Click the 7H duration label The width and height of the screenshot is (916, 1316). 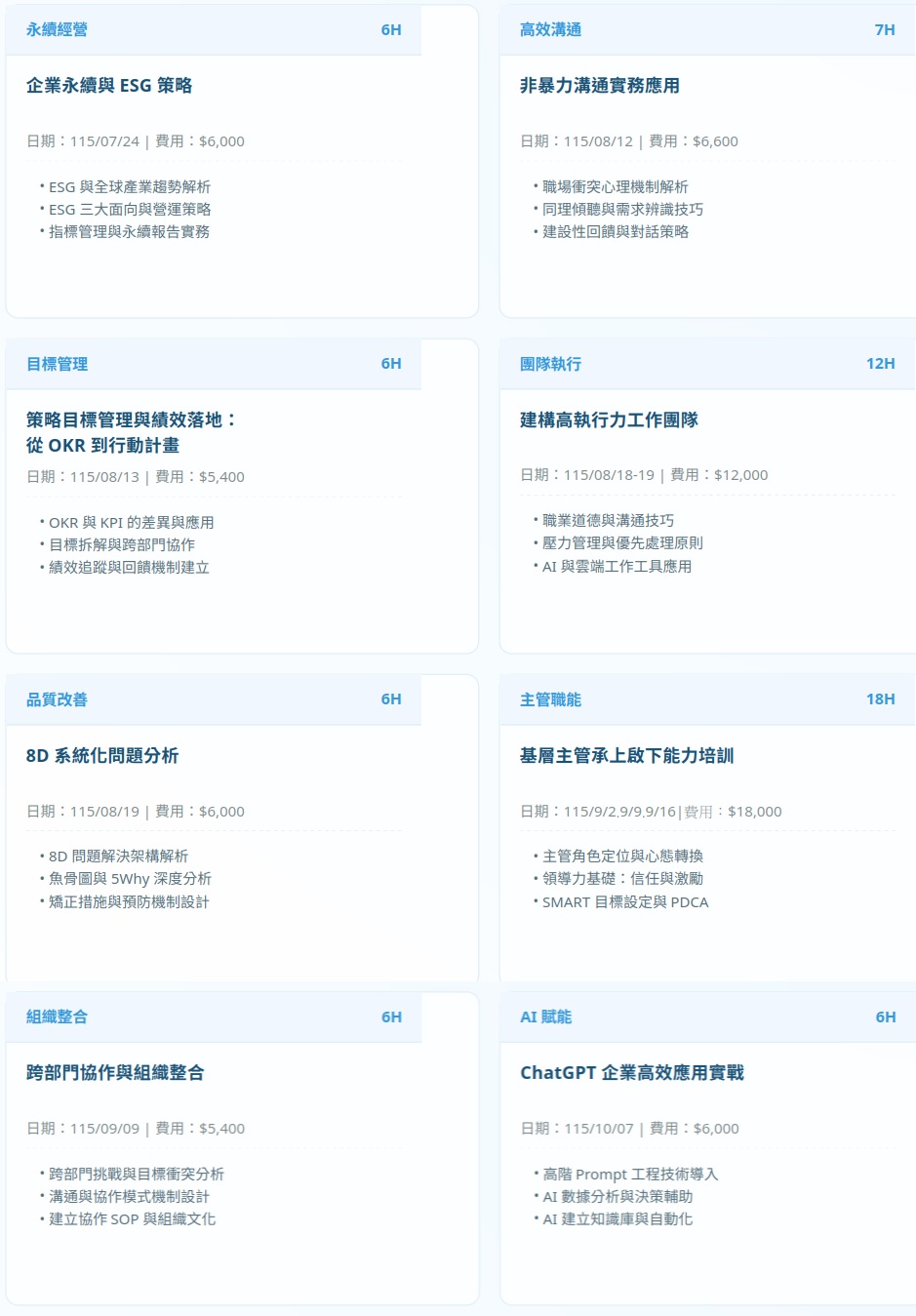click(x=885, y=29)
